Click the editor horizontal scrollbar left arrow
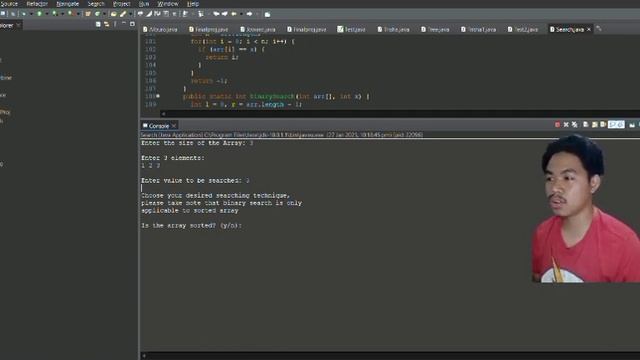The height and width of the screenshot is (360, 640). (163, 113)
